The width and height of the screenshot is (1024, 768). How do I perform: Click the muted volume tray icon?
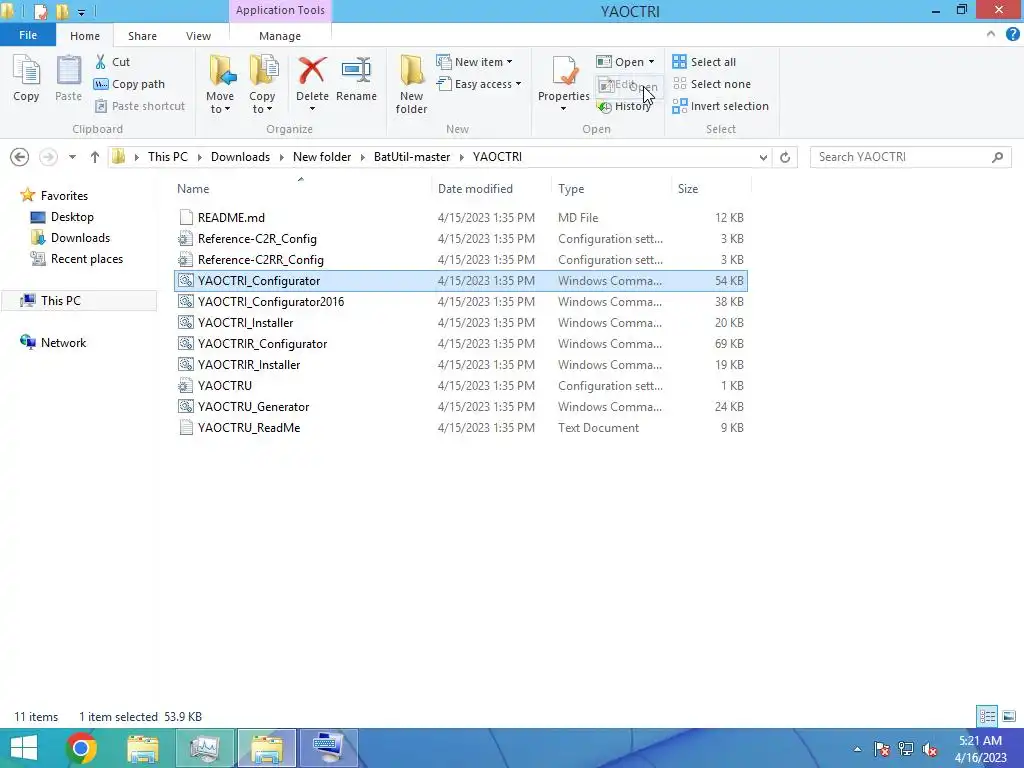[x=930, y=748]
